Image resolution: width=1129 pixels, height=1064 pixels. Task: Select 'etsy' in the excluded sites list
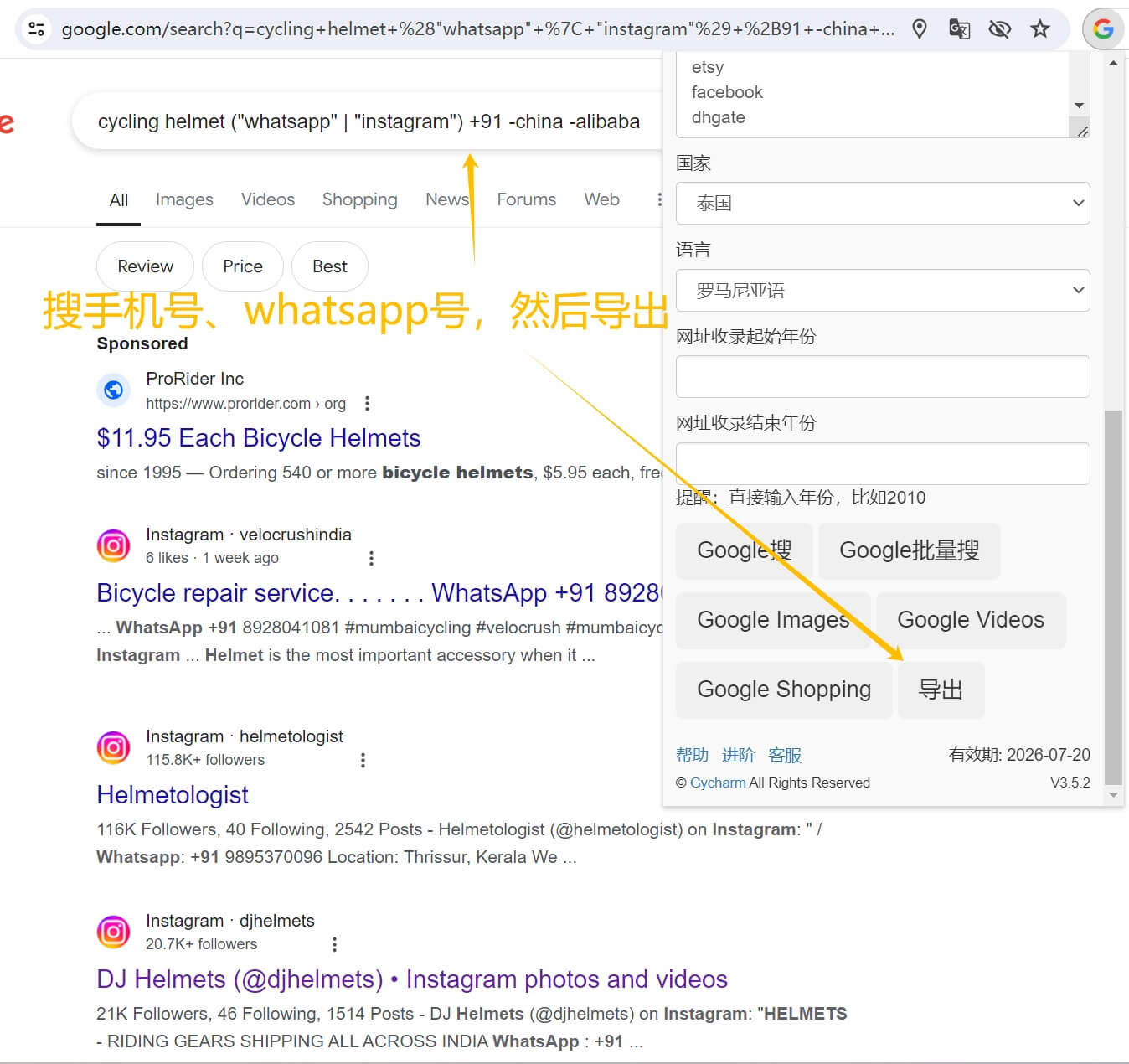pyautogui.click(x=708, y=67)
